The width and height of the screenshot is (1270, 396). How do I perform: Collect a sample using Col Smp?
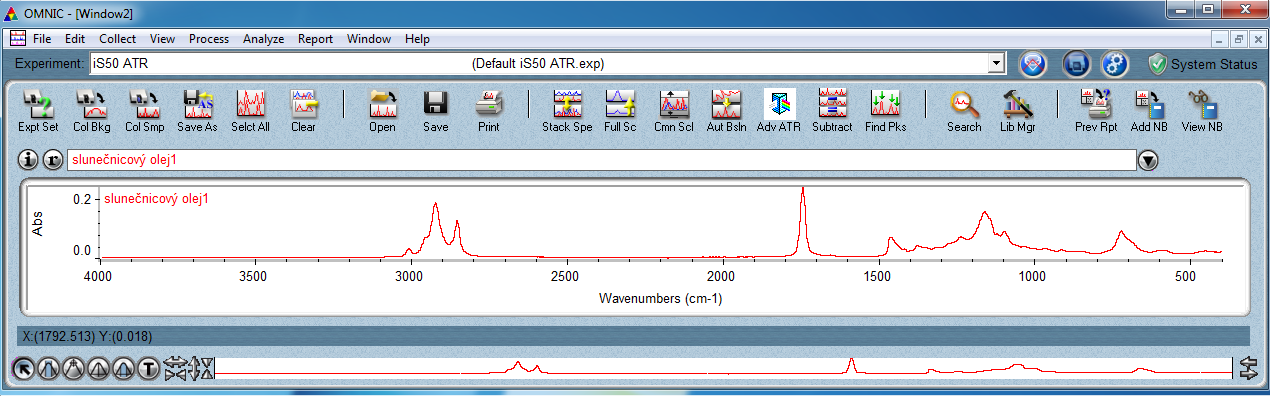click(145, 110)
